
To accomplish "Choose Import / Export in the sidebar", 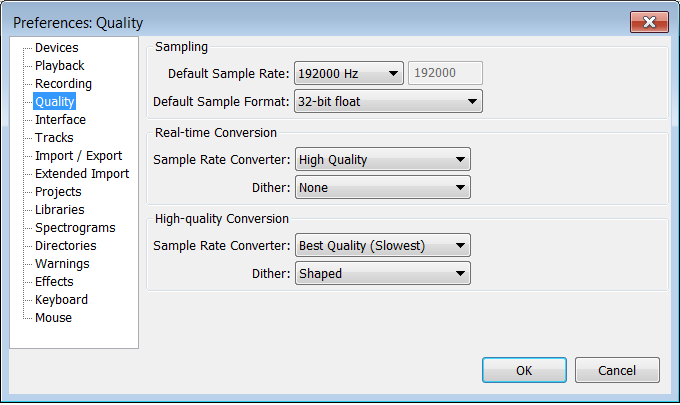I will click(x=78, y=156).
